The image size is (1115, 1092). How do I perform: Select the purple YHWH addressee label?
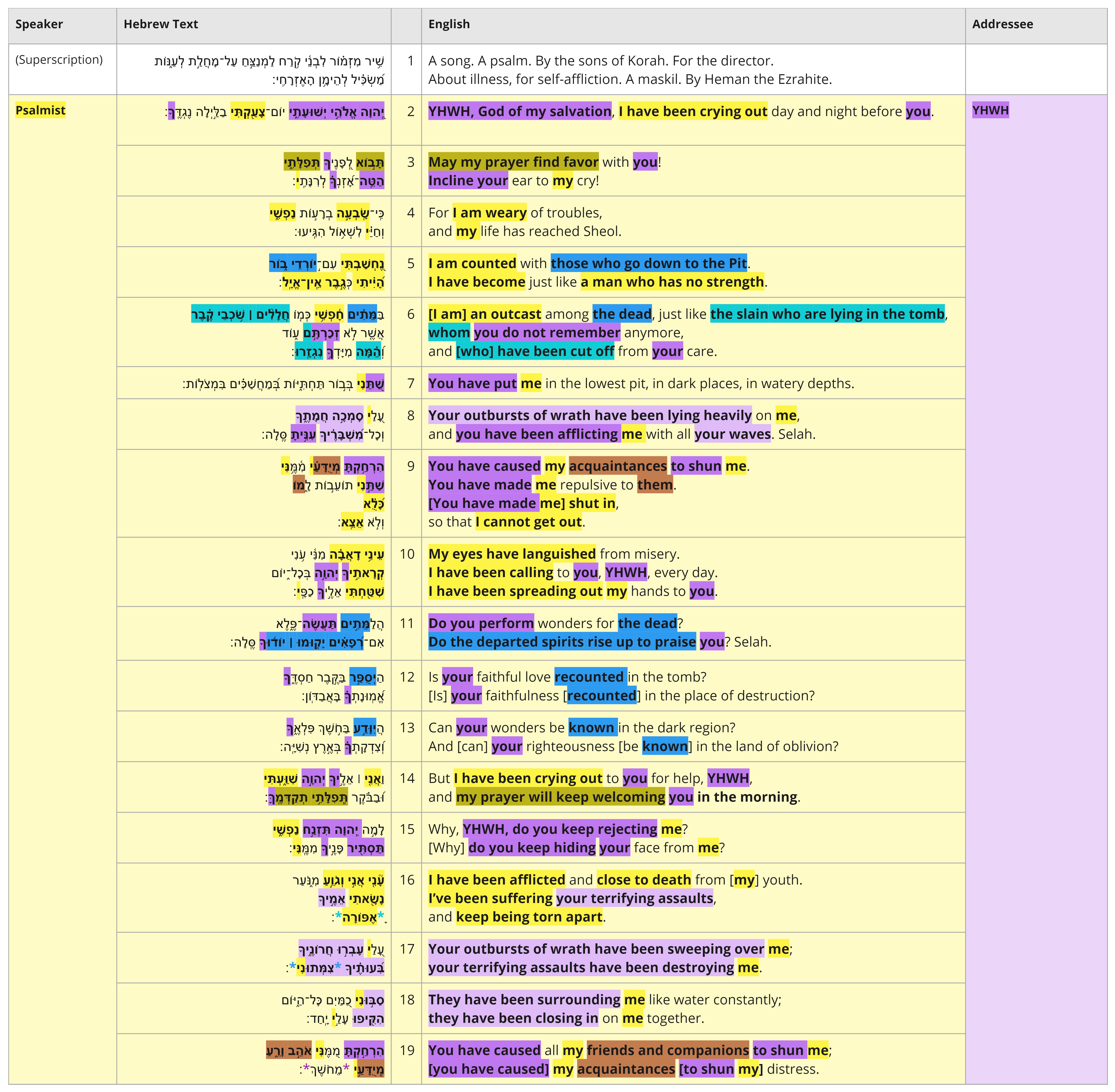tap(991, 110)
